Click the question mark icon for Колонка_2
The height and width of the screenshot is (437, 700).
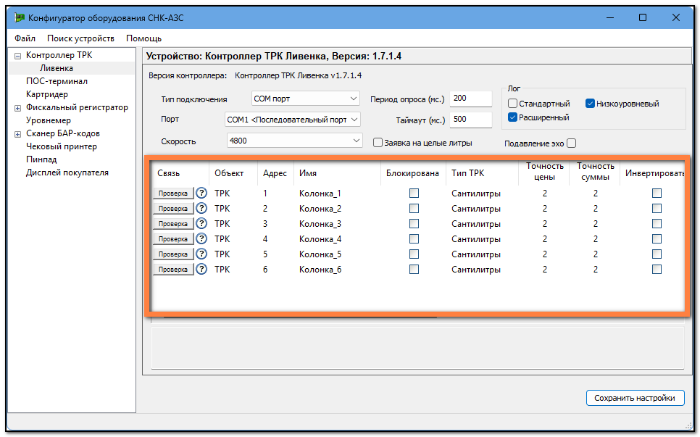point(201,208)
